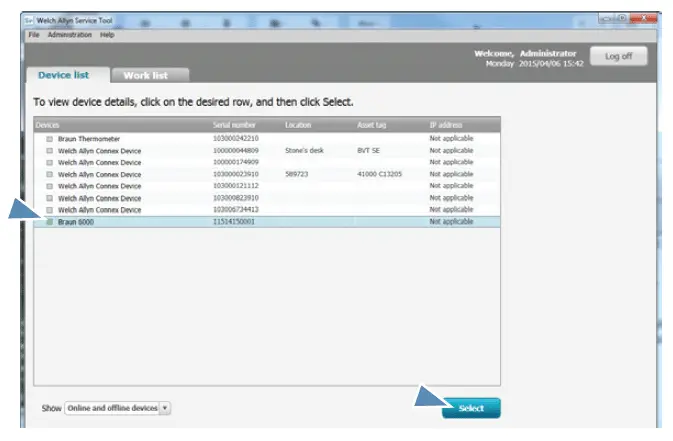Screen dimensions: 673x441
Task: Click the status icon of device 100000174909
Action: coord(50,163)
